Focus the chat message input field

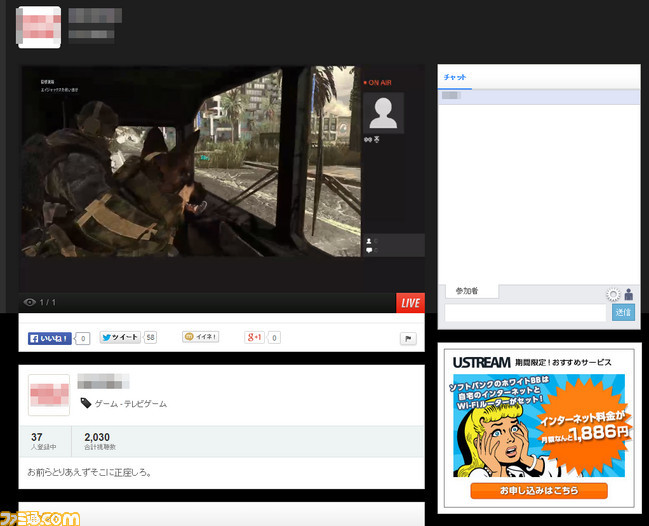525,312
